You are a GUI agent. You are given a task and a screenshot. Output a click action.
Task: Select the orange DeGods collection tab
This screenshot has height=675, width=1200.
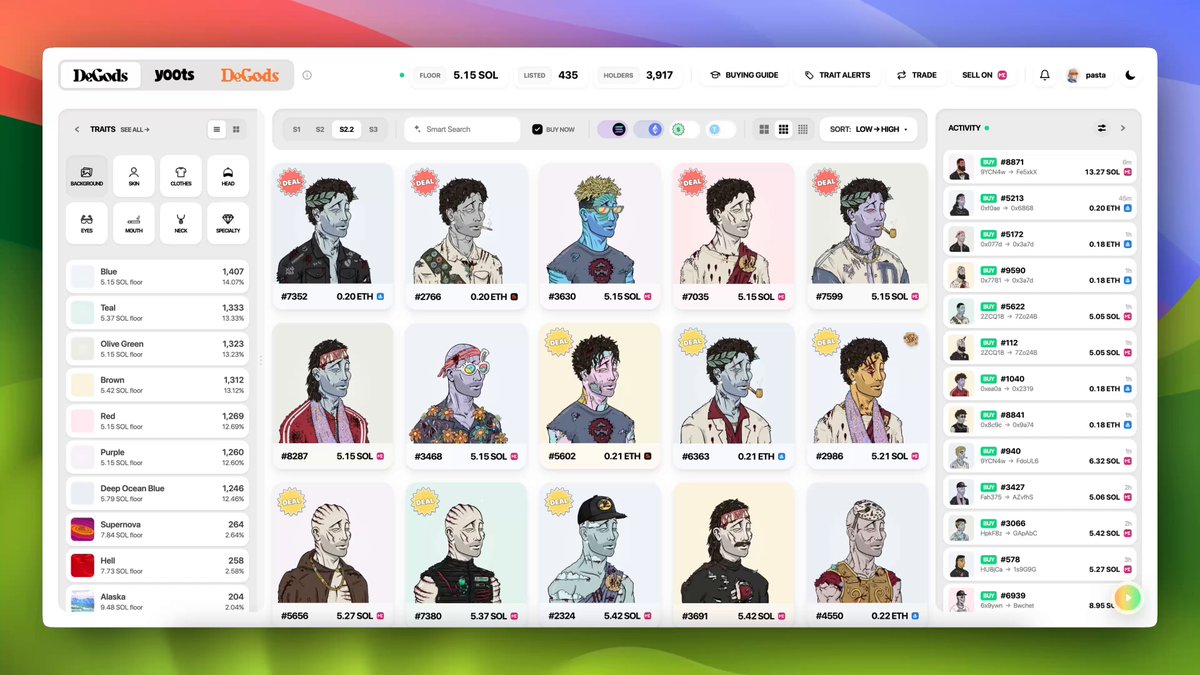click(x=250, y=75)
